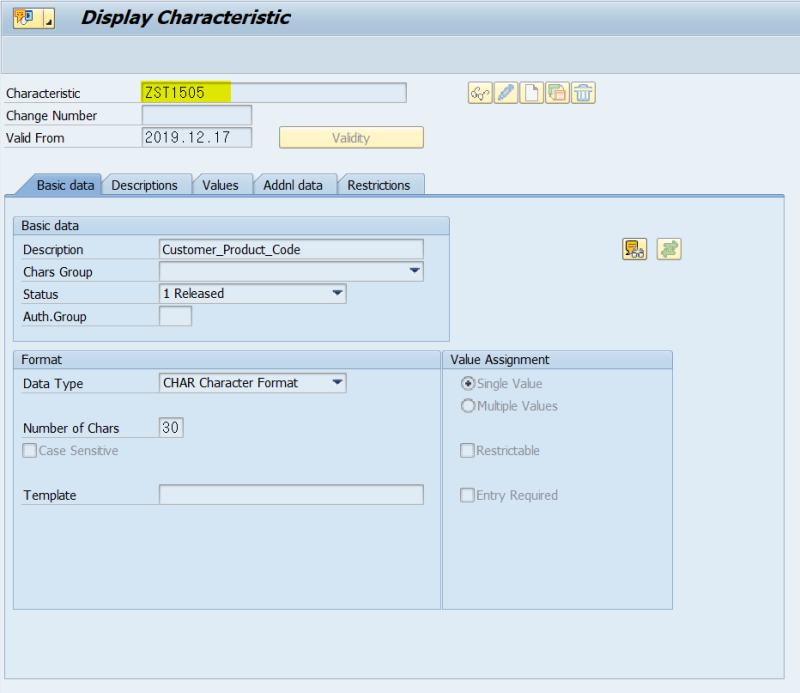Click the Display (glasses) icon
The image size is (800, 693).
point(480,93)
